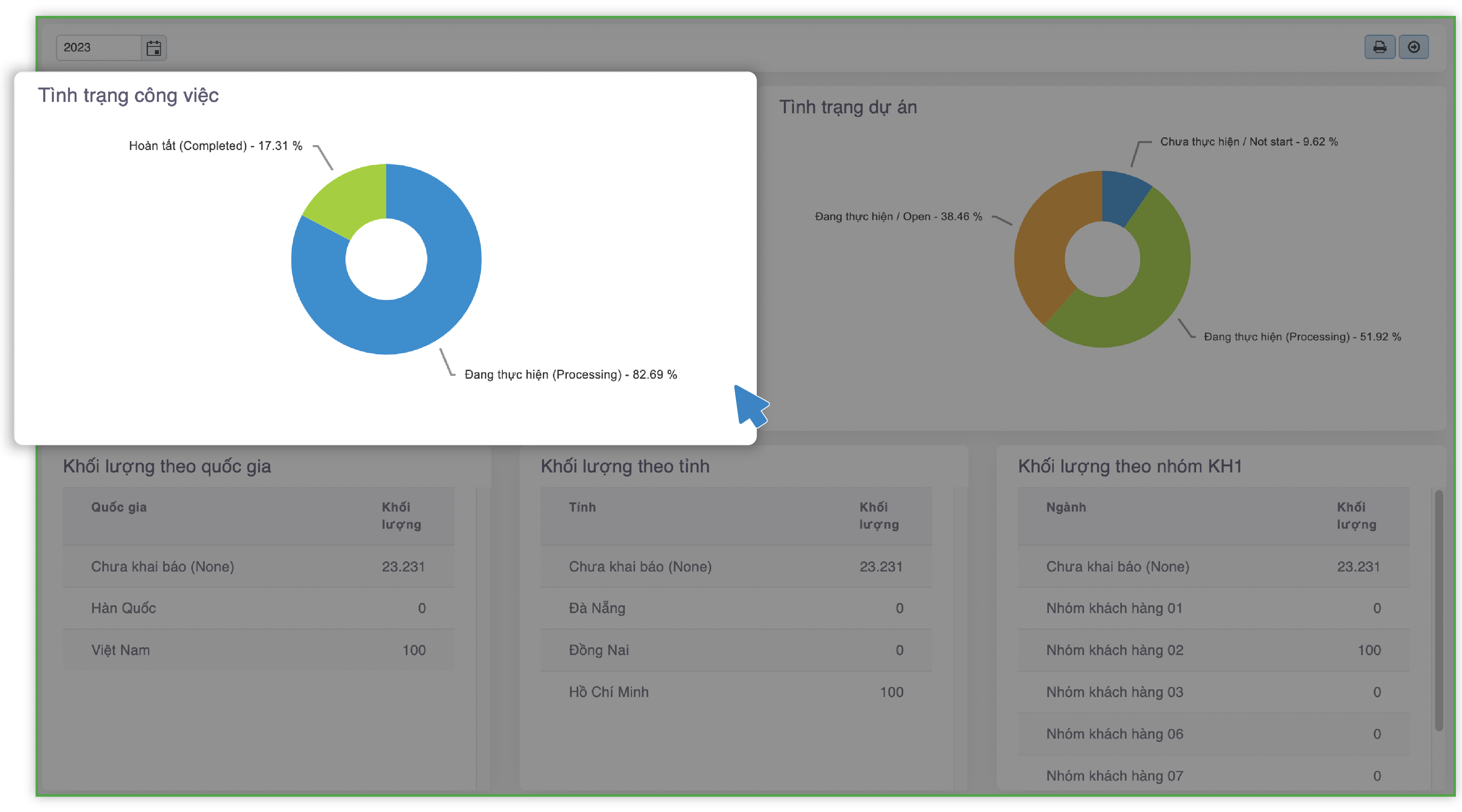Select 'Chưa khai báo (None)' row in country table

(x=259, y=566)
